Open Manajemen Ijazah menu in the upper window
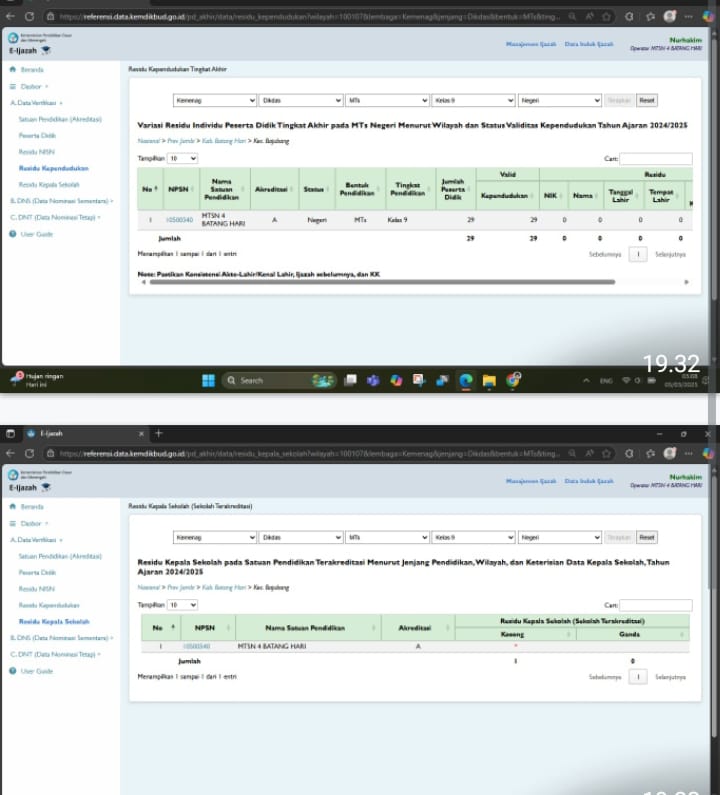720x795 pixels. click(530, 45)
